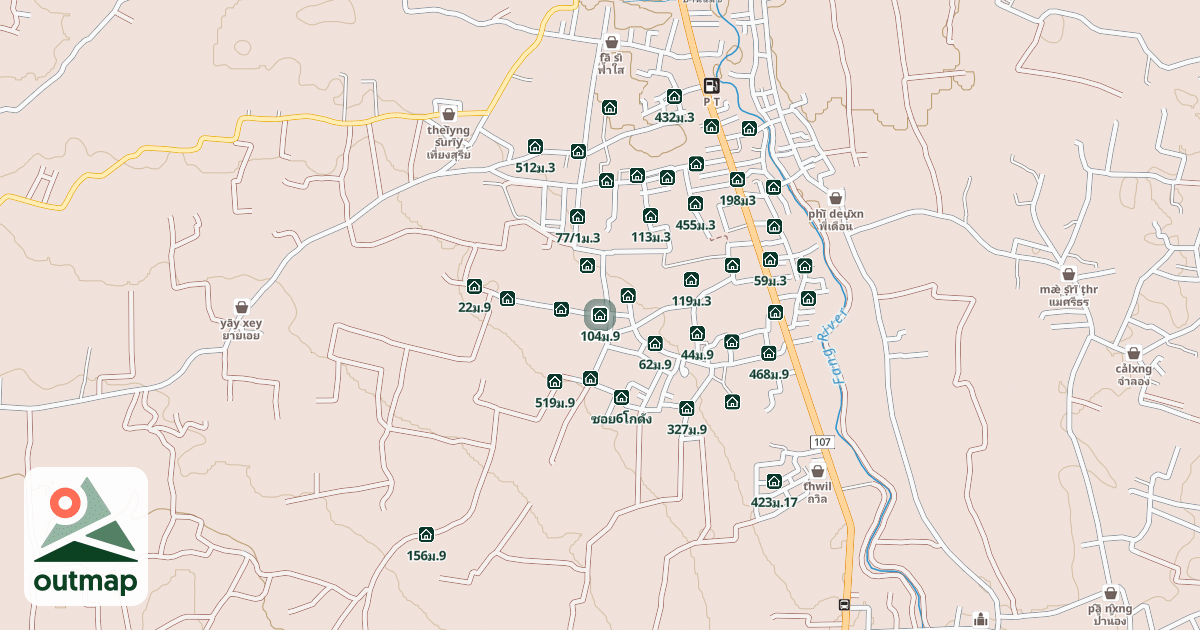Select the house marker labeled 62ม.9

tap(655, 343)
